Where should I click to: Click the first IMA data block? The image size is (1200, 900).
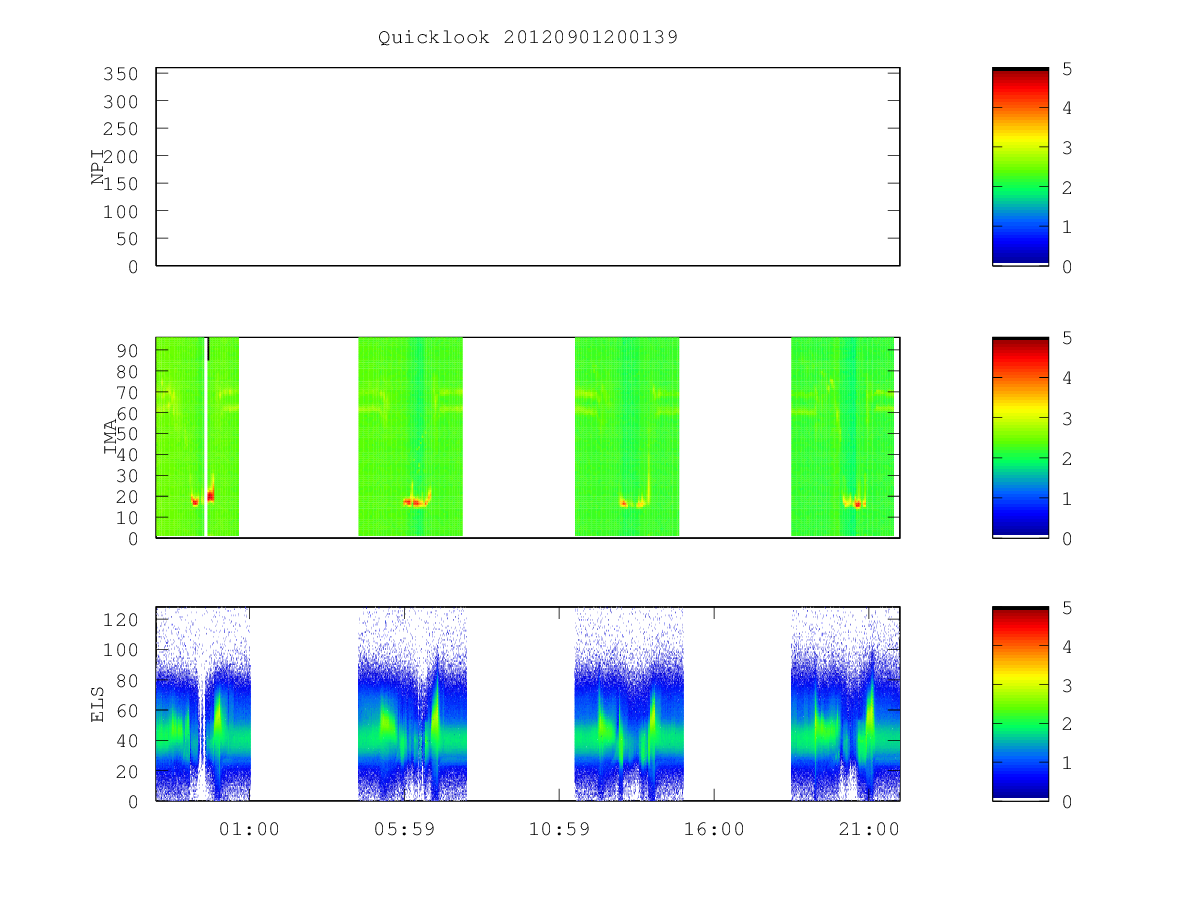pyautogui.click(x=197, y=437)
